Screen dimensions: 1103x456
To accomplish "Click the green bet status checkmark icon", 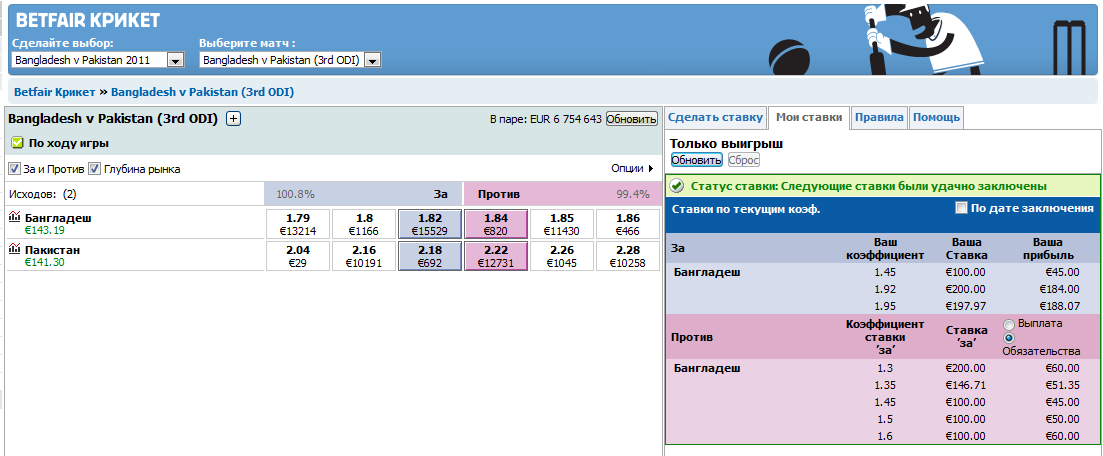I will tap(677, 186).
